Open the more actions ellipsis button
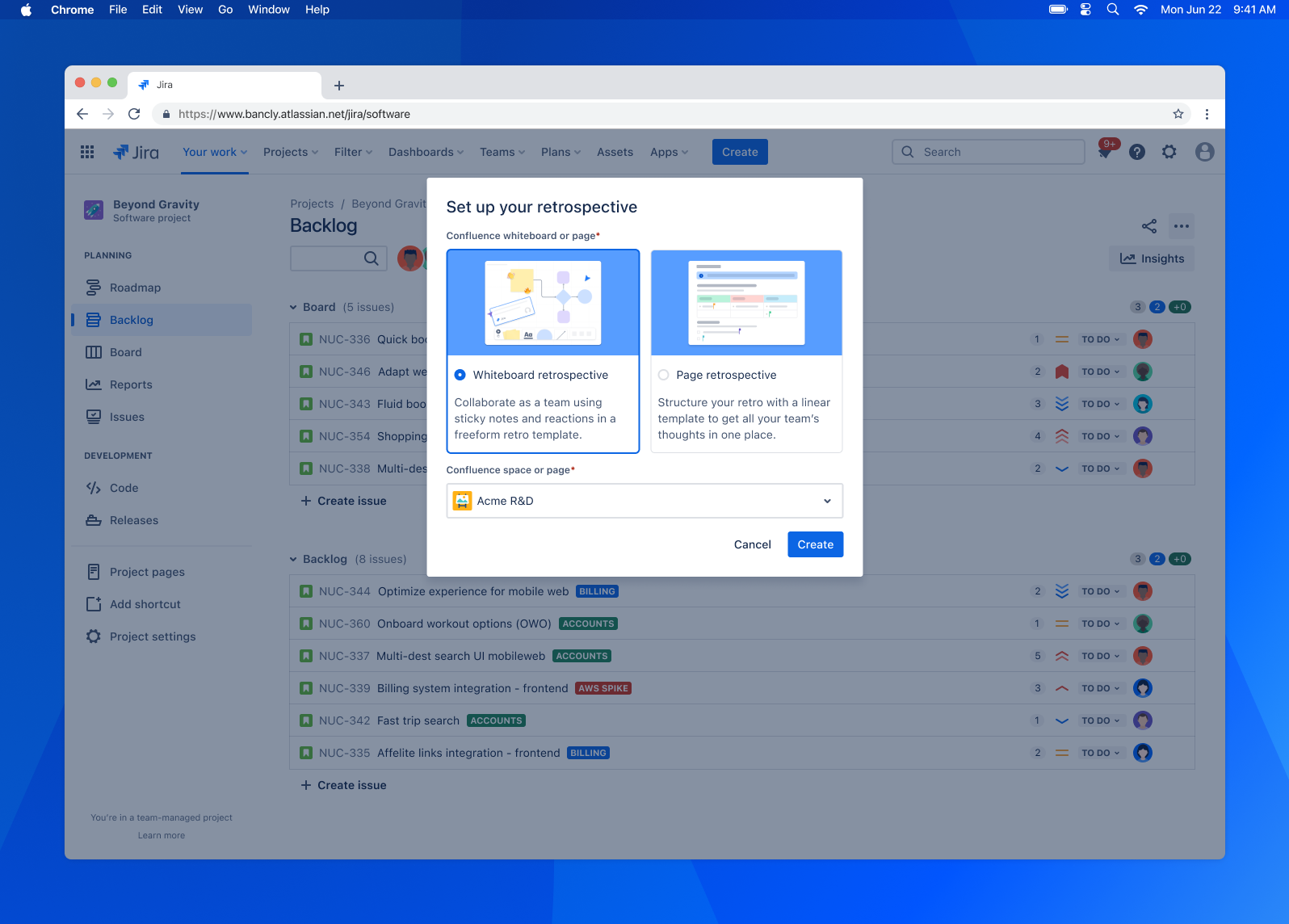Viewport: 1289px width, 924px height. tap(1182, 226)
